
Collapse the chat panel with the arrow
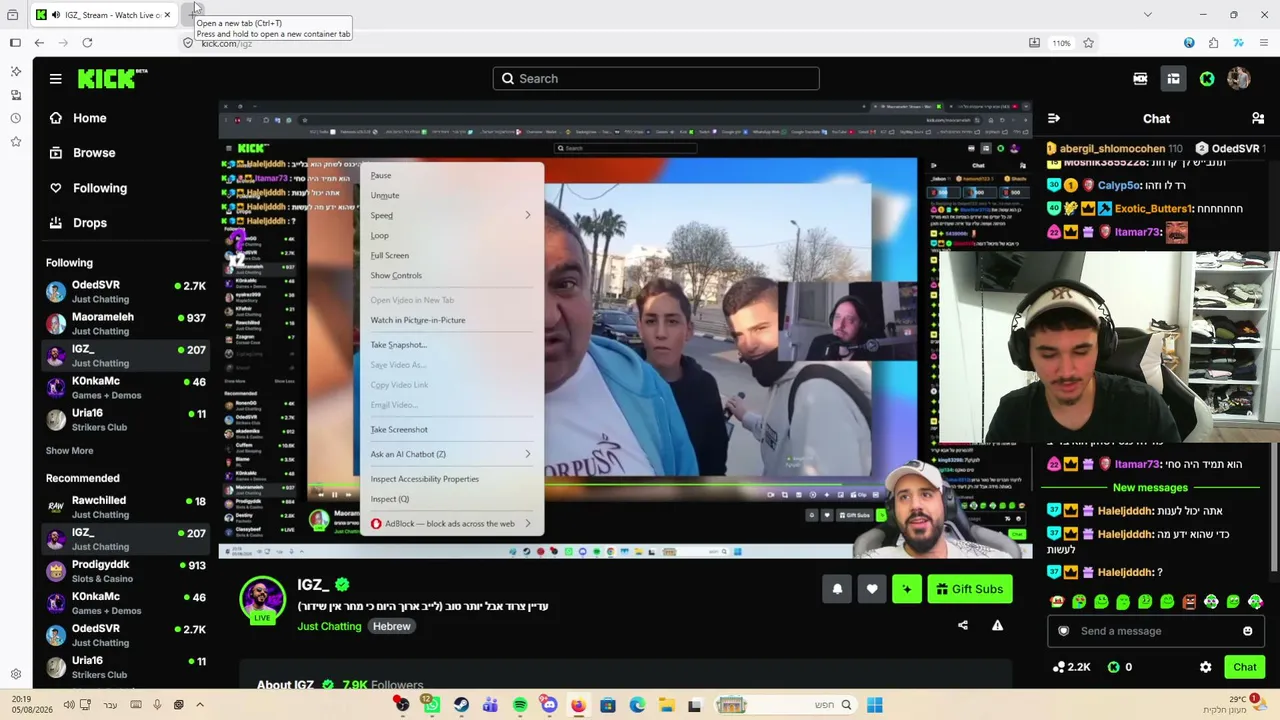(x=1053, y=118)
